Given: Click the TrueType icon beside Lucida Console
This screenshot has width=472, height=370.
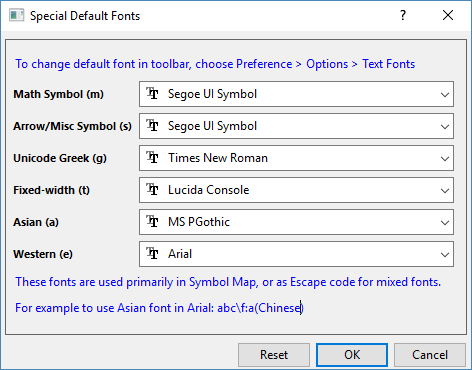Looking at the screenshot, I should click(x=152, y=189).
